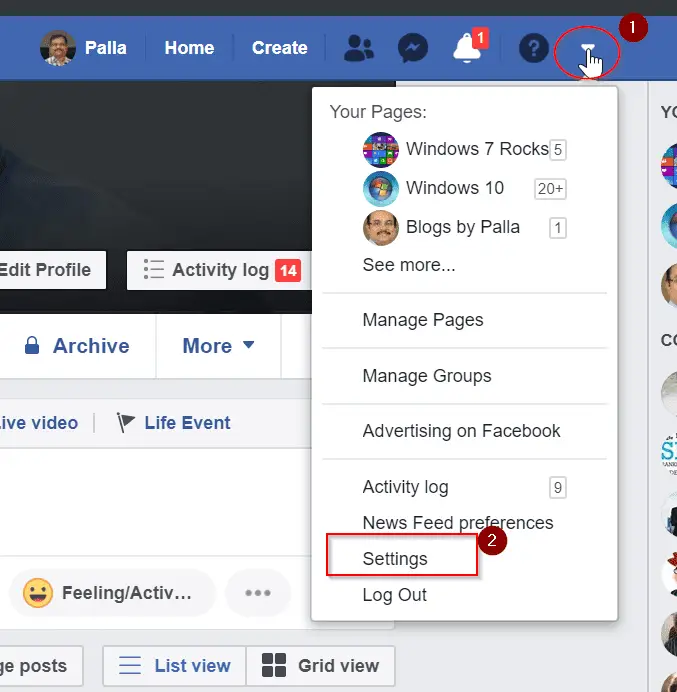Add a Life Event
The width and height of the screenshot is (677, 692).
click(x=173, y=423)
